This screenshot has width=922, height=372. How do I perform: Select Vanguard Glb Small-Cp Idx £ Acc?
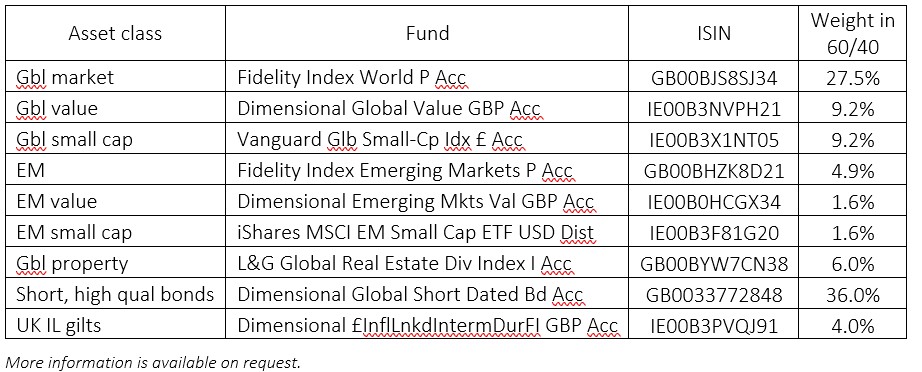pos(427,139)
